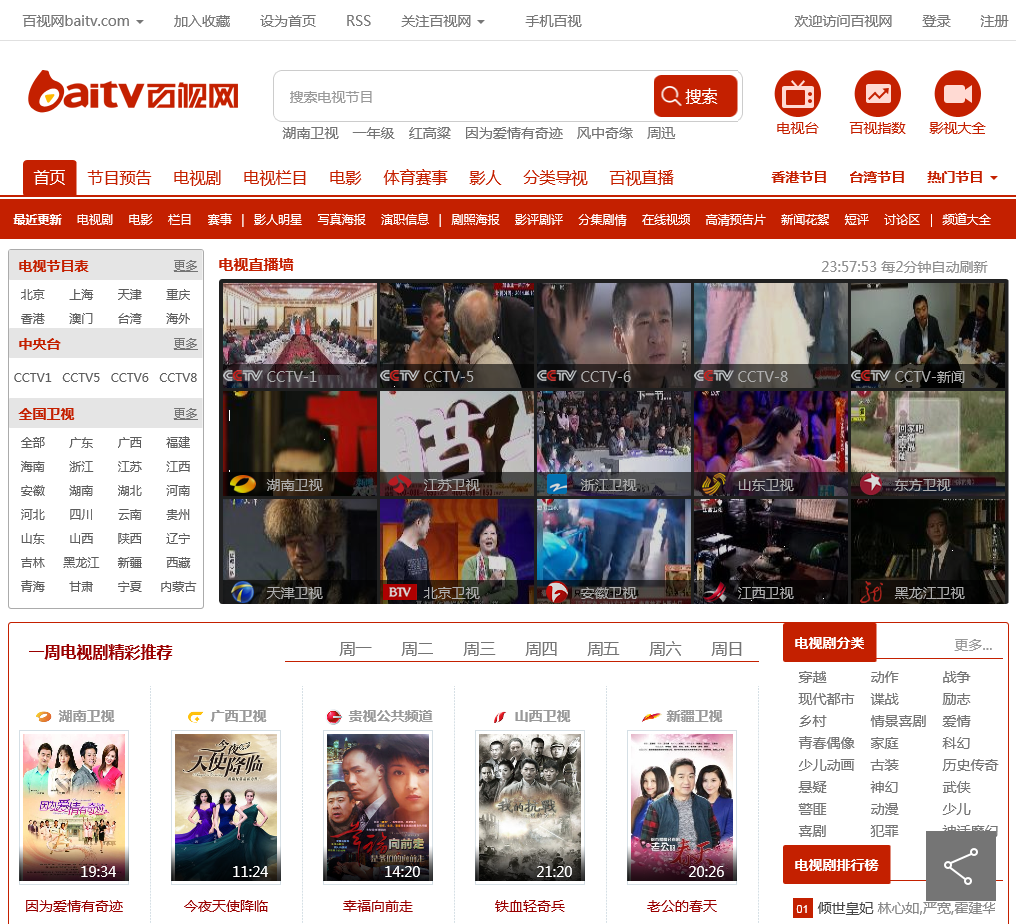Click the floating share icon

pos(961,866)
